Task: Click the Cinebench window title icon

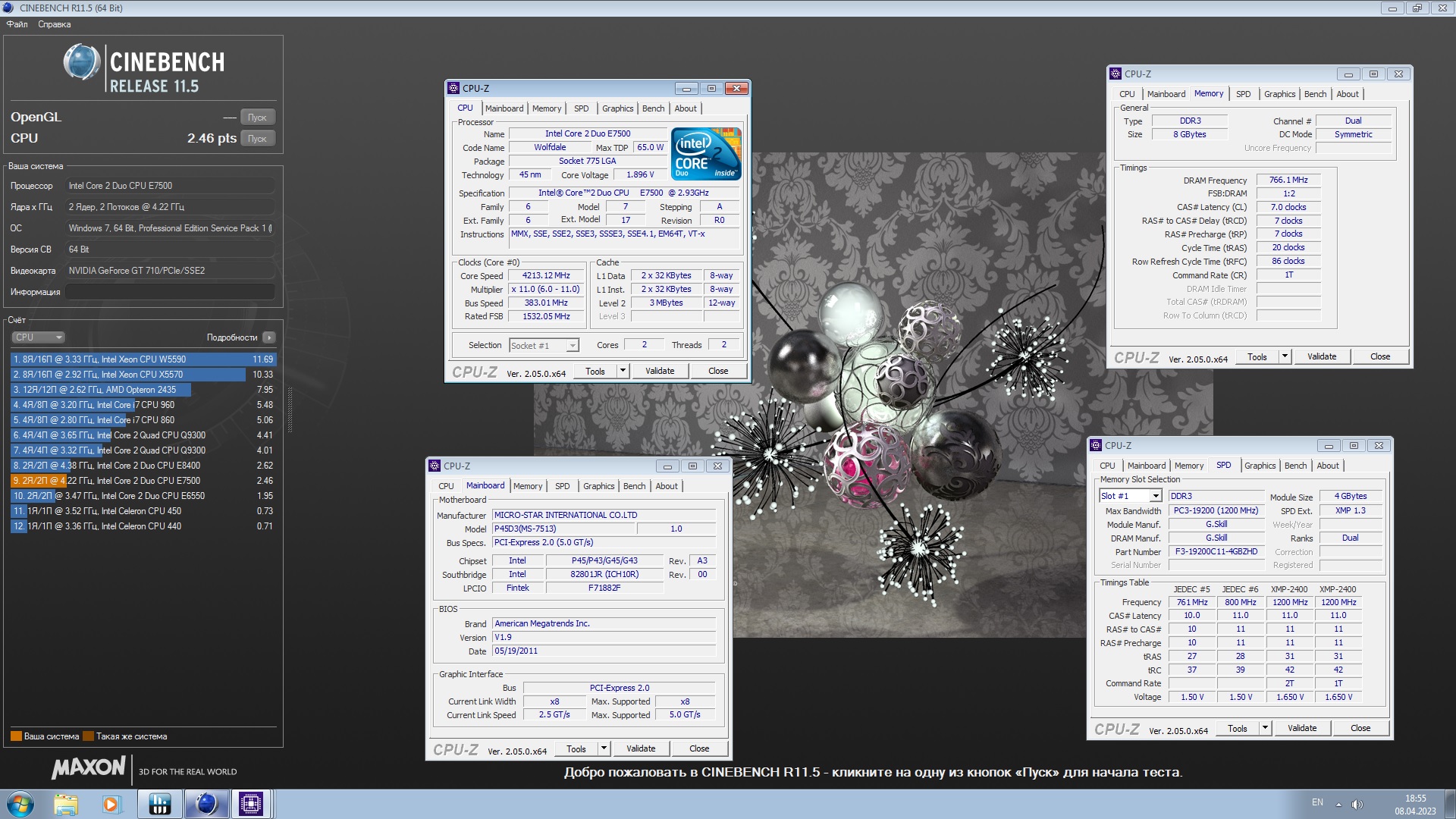Action: [9, 8]
